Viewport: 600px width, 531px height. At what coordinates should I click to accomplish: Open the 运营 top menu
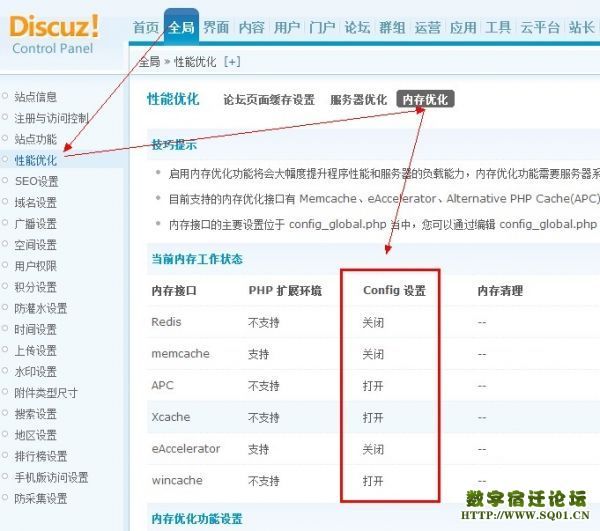point(428,28)
